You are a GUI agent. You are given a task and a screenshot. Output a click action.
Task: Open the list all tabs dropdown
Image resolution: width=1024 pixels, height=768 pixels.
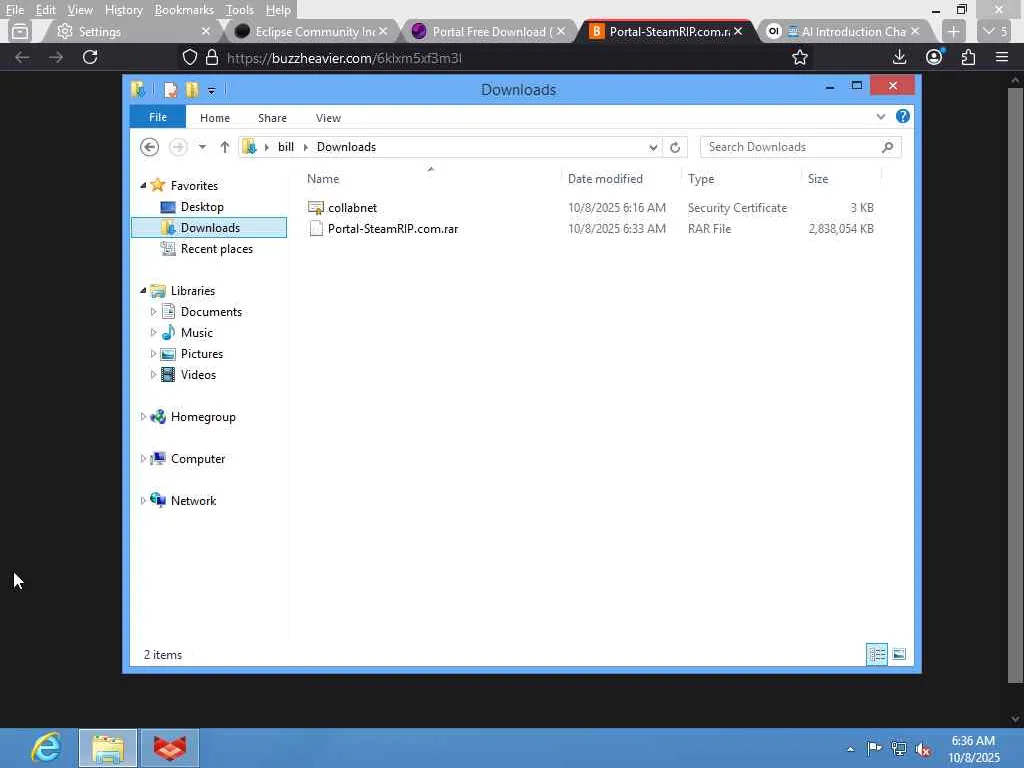[995, 31]
